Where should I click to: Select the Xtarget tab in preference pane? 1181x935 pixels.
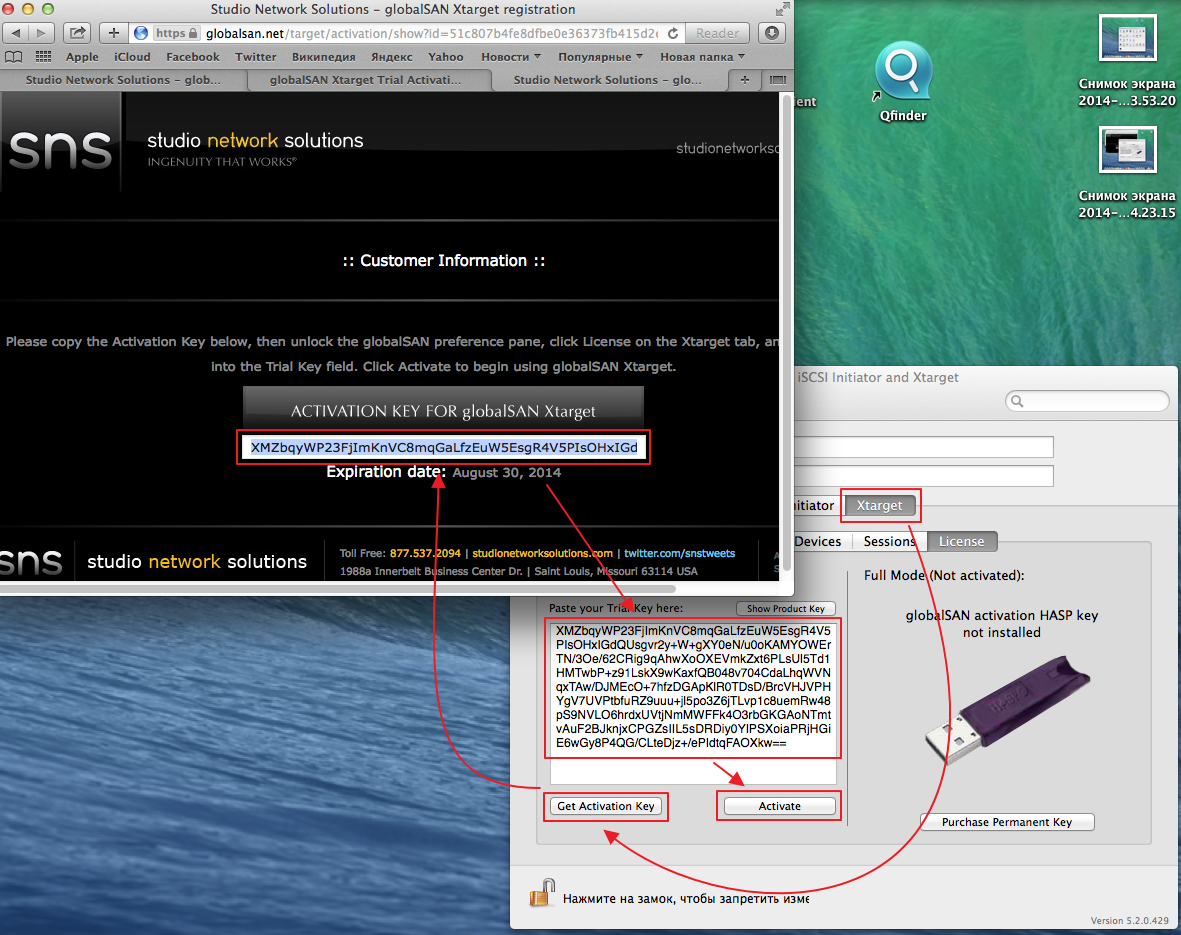[x=879, y=506]
